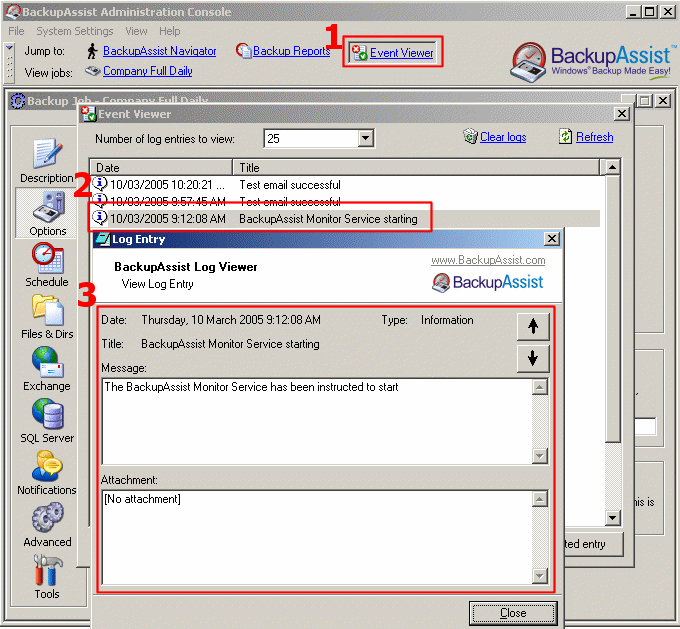Viewport: 680px width, 629px height.
Task: Click inside the Message text box
Action: coord(317,422)
